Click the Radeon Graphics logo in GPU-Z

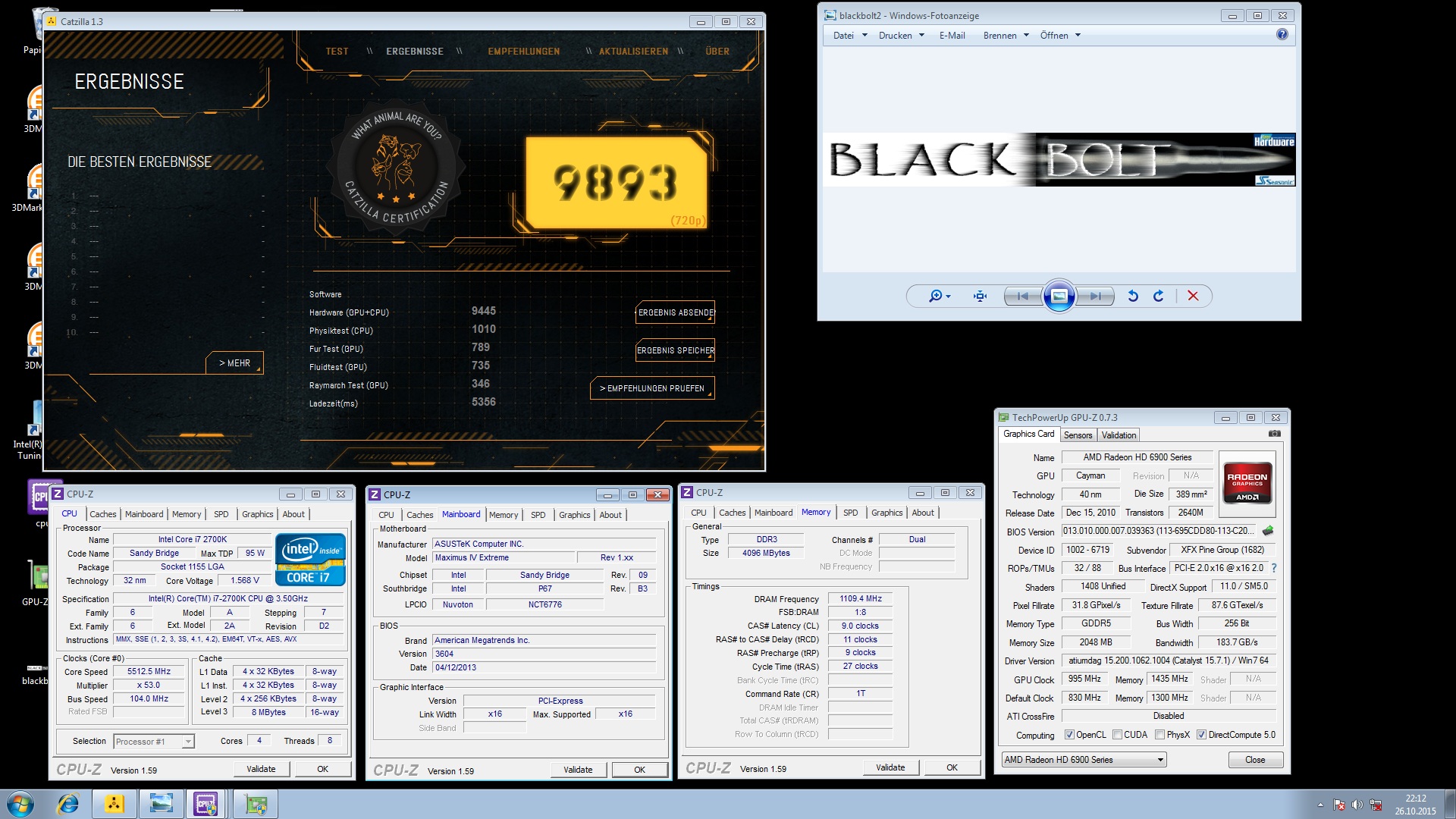[x=1247, y=485]
